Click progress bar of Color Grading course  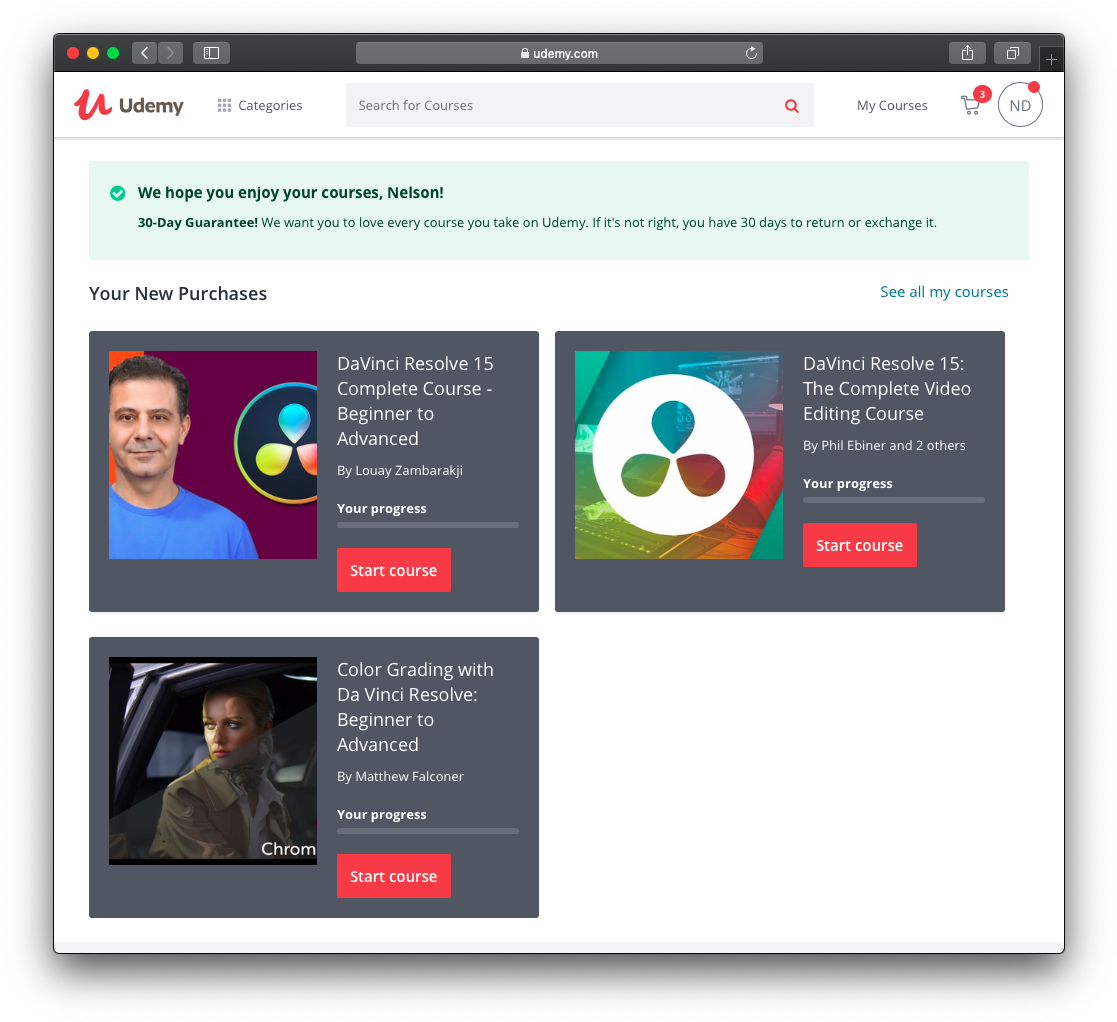click(x=428, y=831)
